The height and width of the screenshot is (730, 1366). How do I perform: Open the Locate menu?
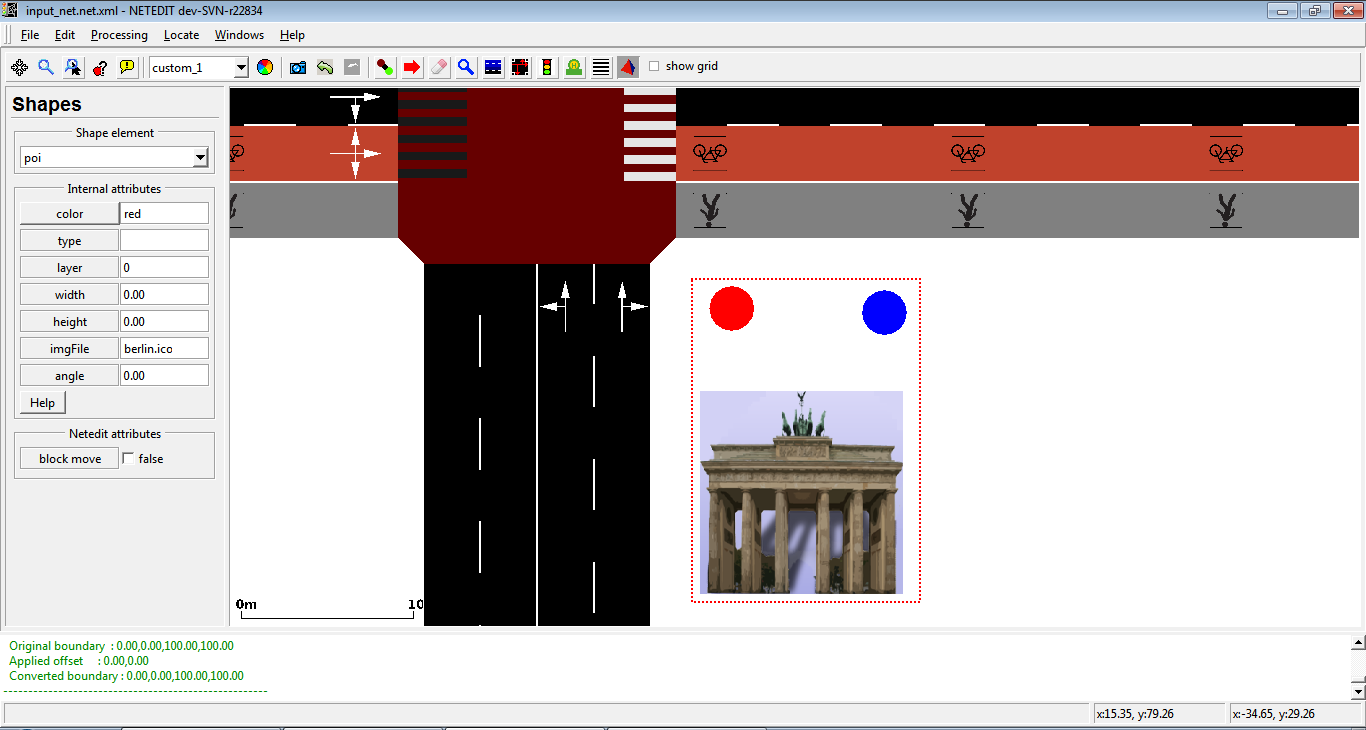point(181,35)
